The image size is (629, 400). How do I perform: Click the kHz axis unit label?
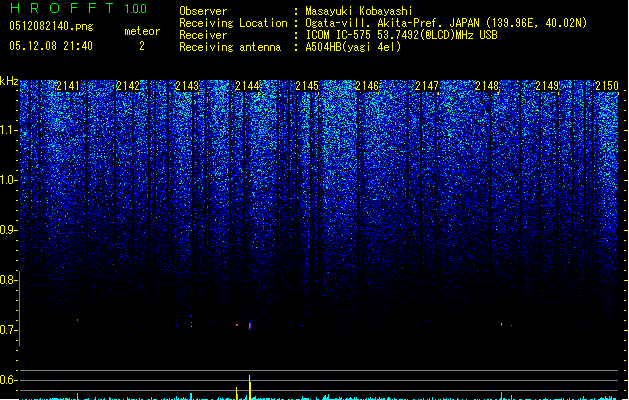coord(9,81)
